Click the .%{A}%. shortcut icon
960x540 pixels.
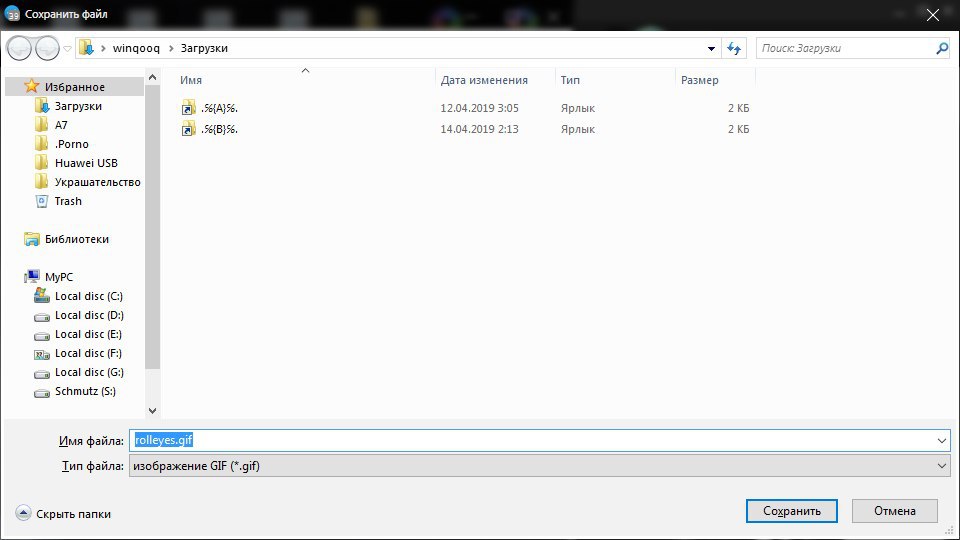click(188, 108)
